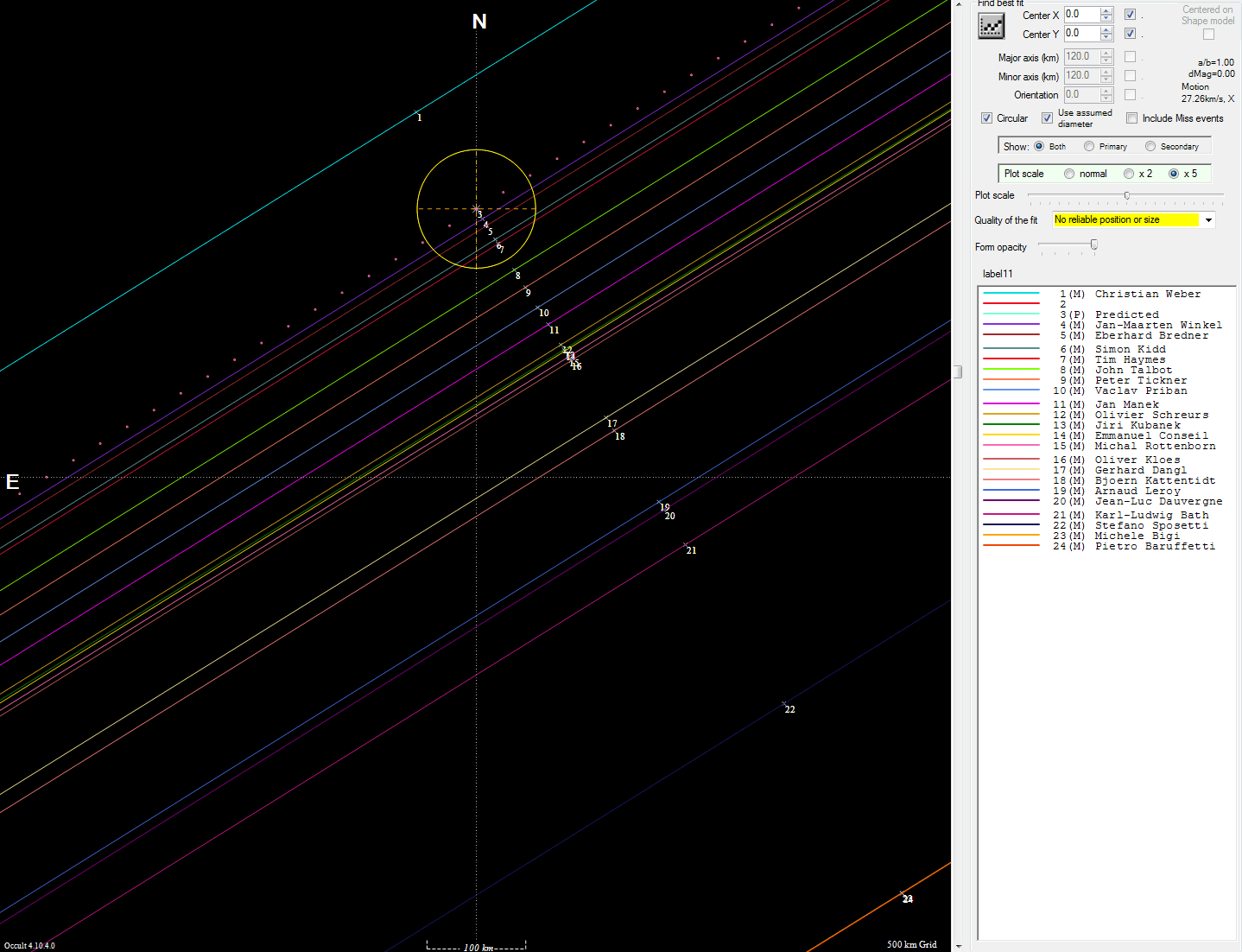Screen dimensions: 1242x952
Task: Click chord label 18 on the plot
Action: (x=619, y=436)
